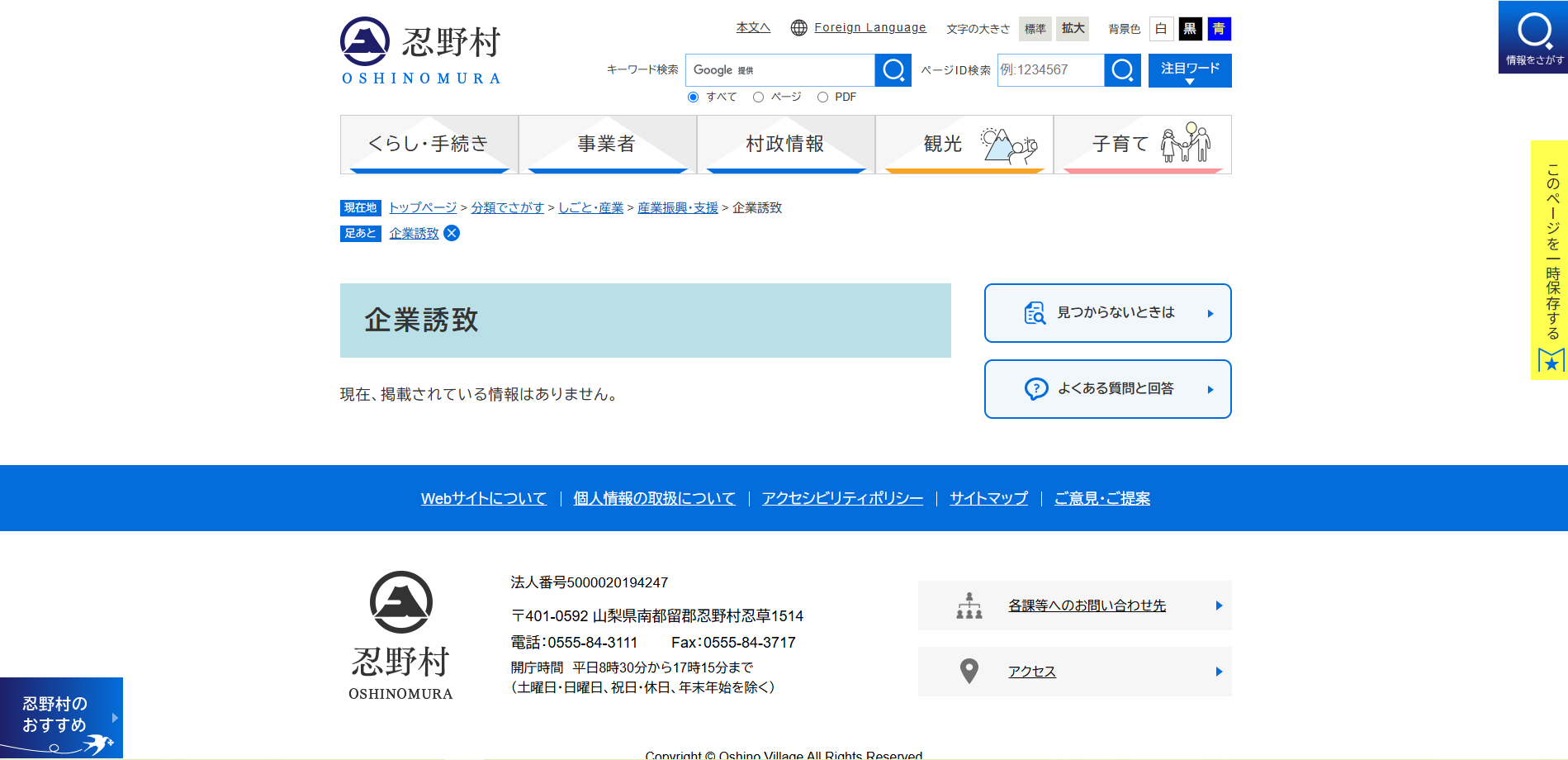
Task: Focus the Google keyword search field
Action: click(x=780, y=70)
